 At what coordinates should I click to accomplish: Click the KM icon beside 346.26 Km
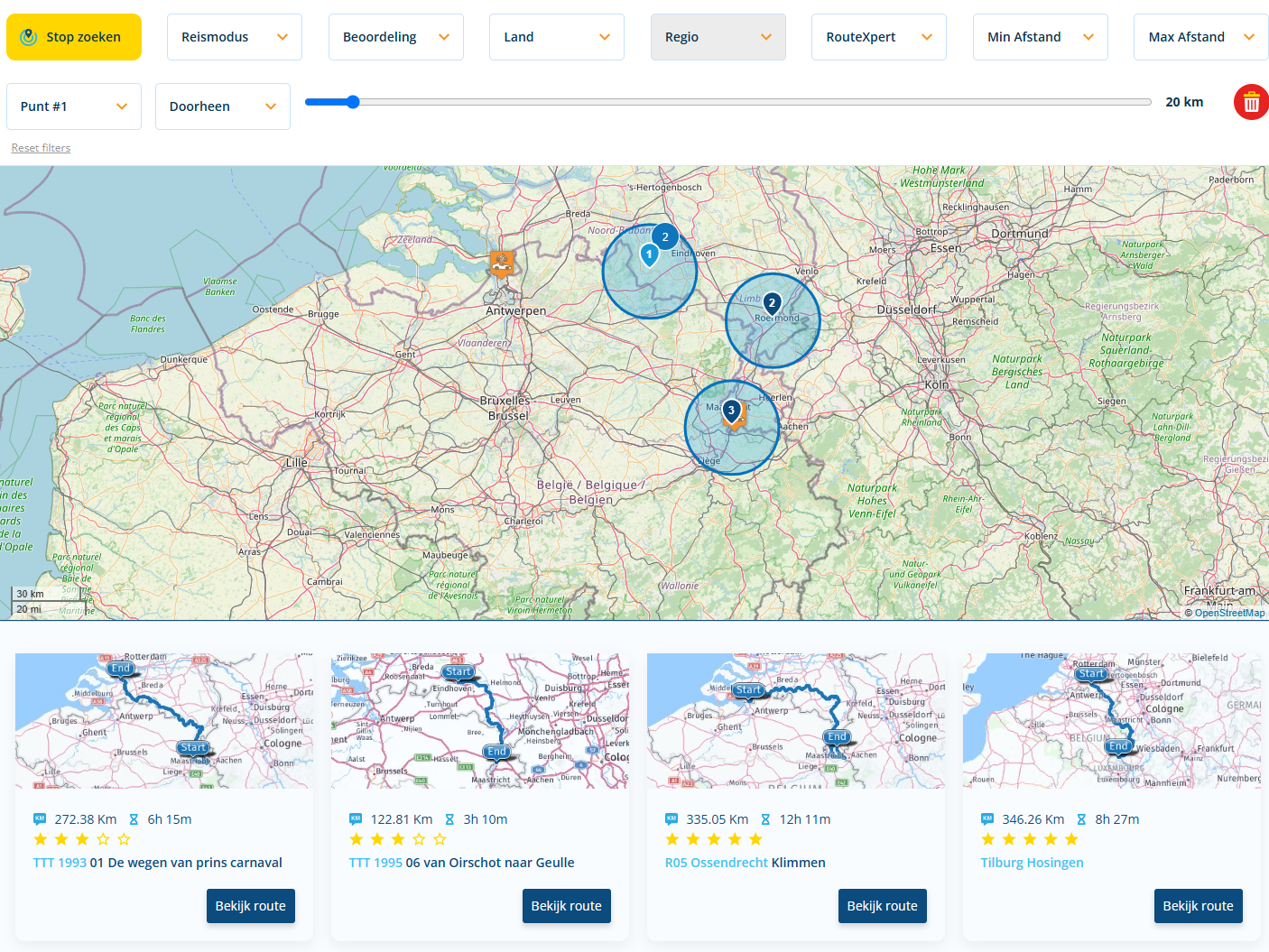[987, 819]
